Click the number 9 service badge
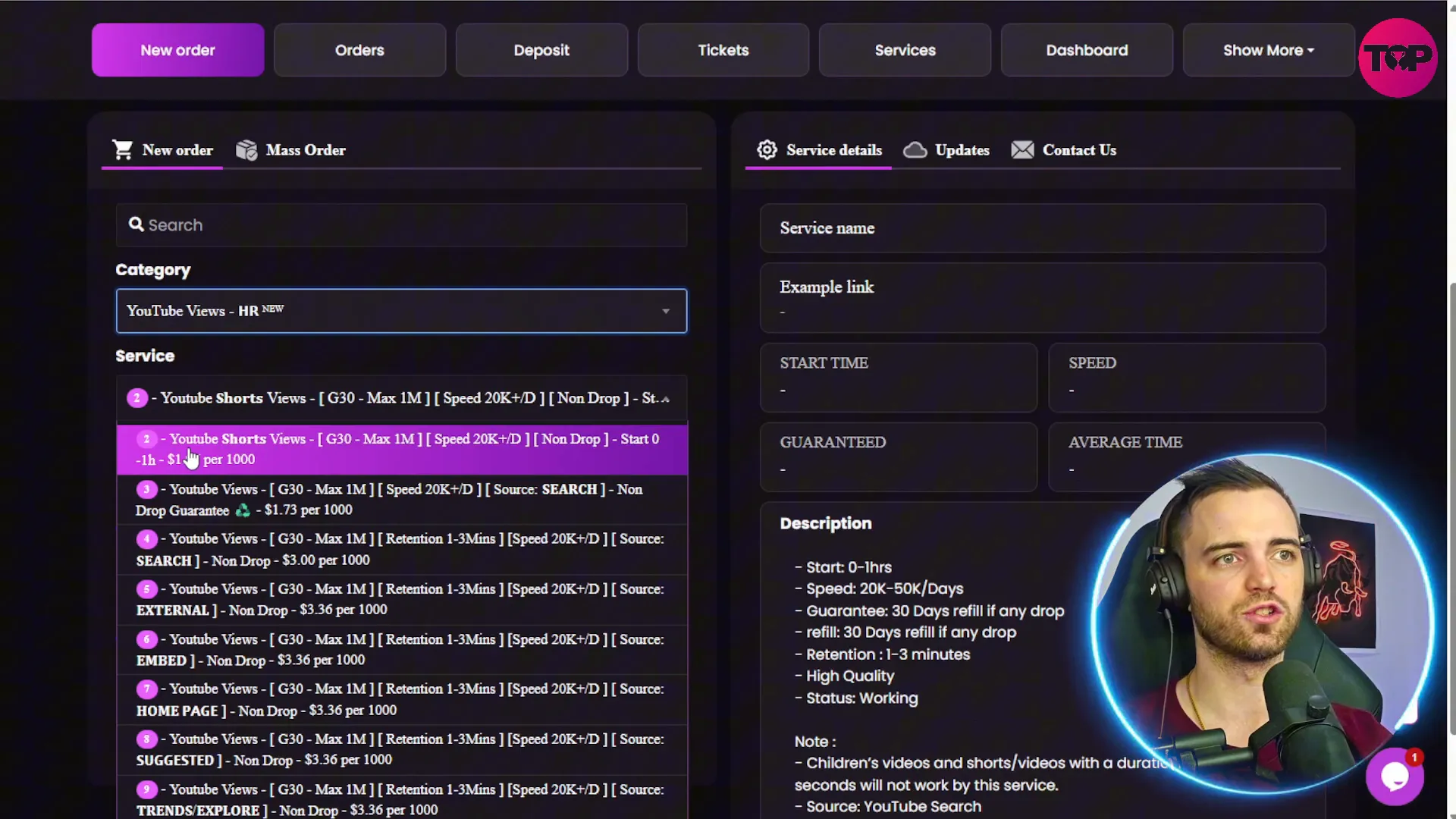Viewport: 1456px width, 819px height. click(146, 789)
